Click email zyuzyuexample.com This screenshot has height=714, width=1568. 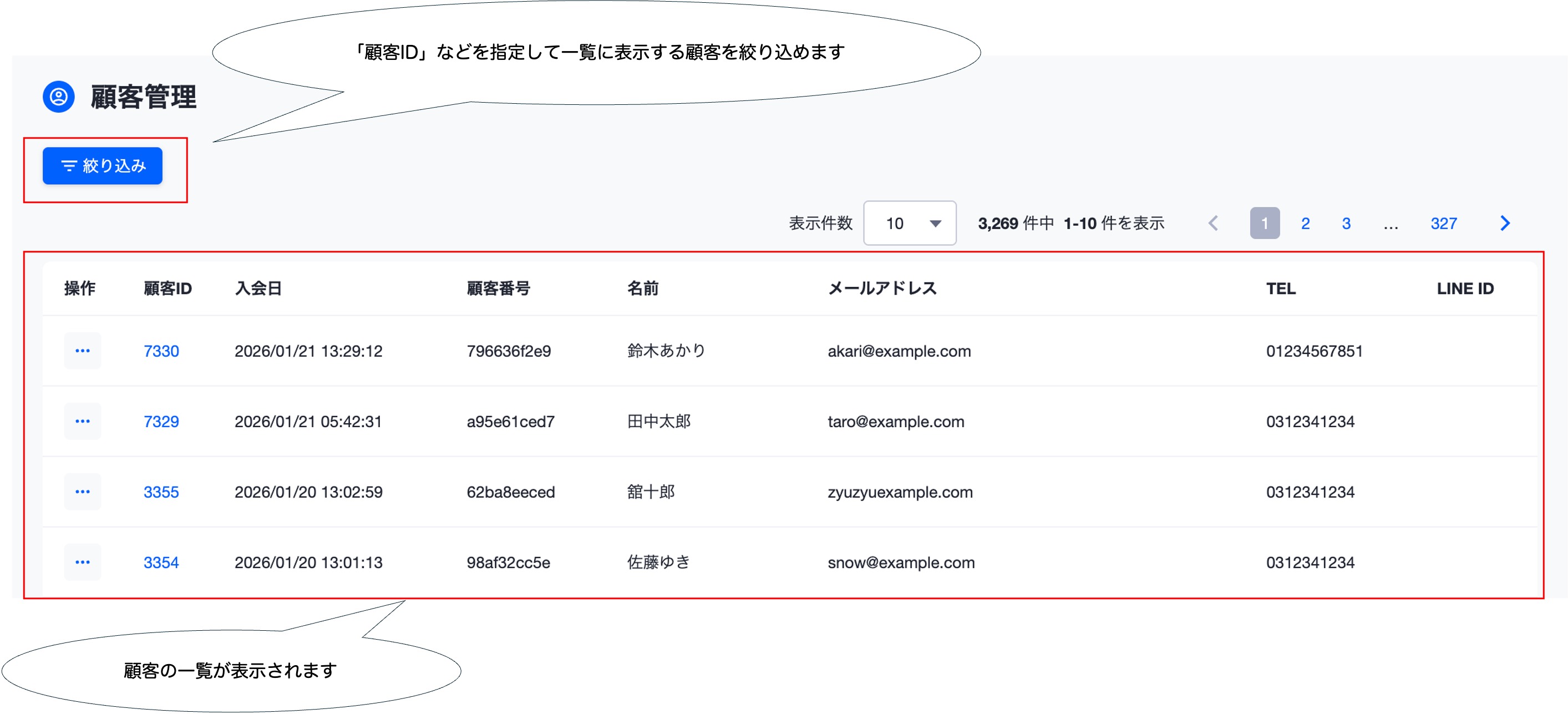pyautogui.click(x=900, y=493)
